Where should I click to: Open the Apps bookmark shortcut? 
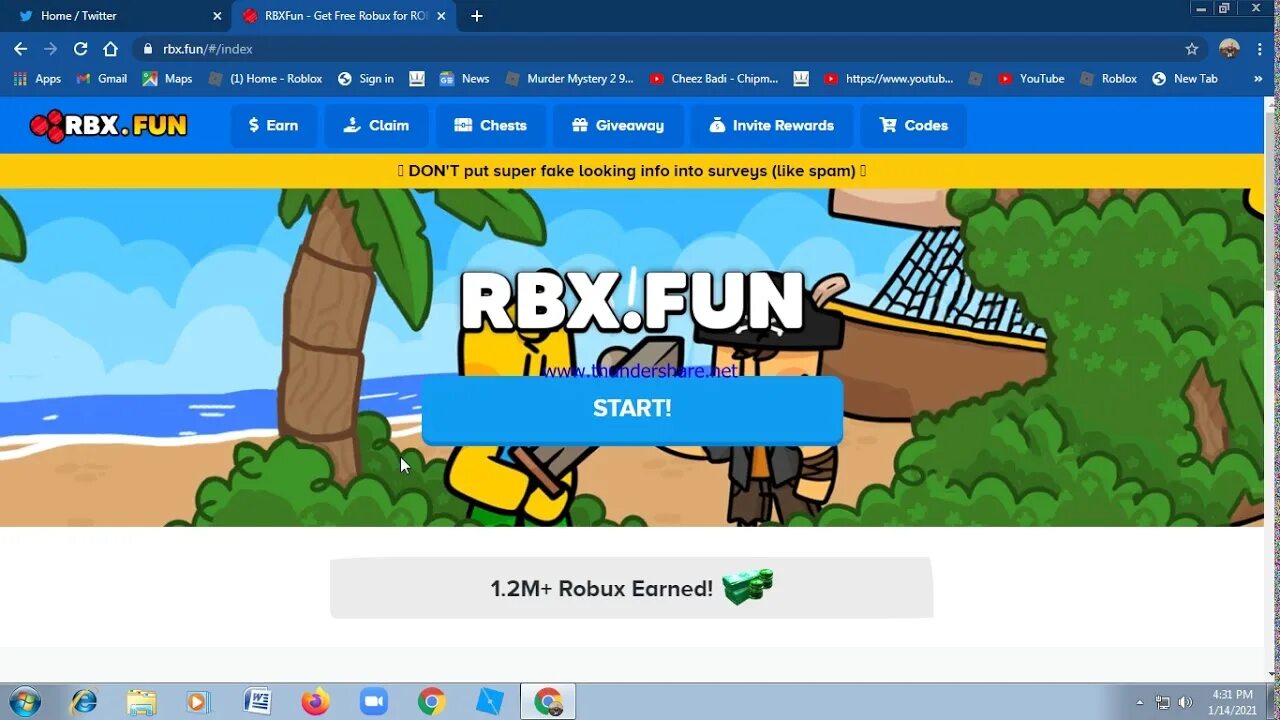coord(37,79)
